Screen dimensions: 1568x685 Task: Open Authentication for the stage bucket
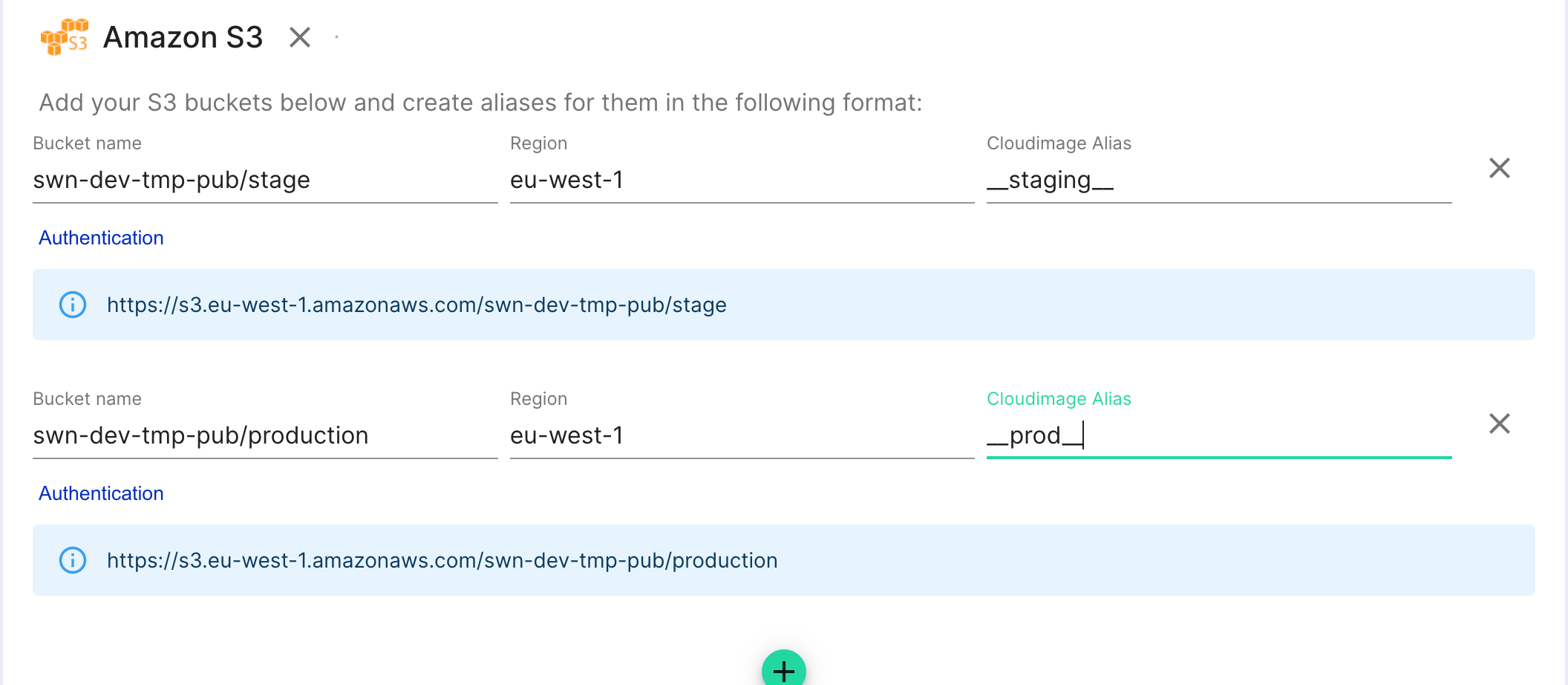click(x=101, y=238)
